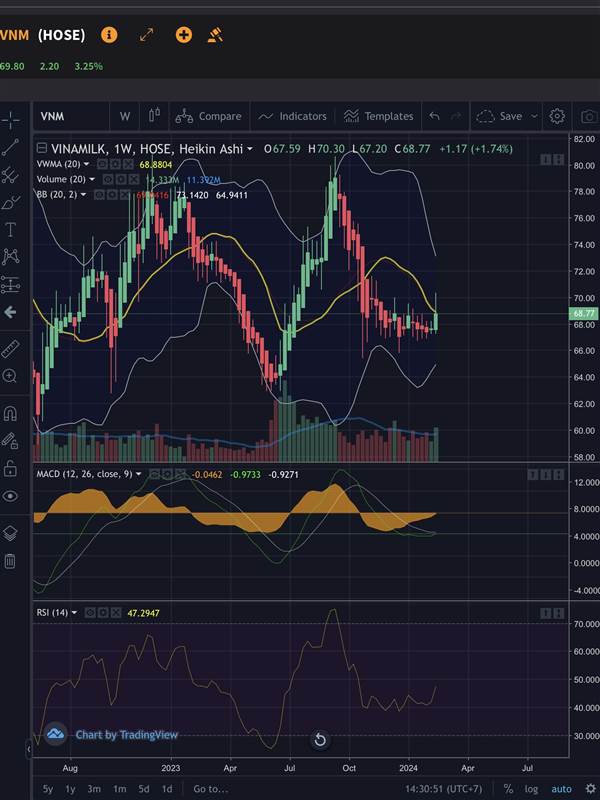Open the Volume (20) dropdown arrow

(x=92, y=179)
